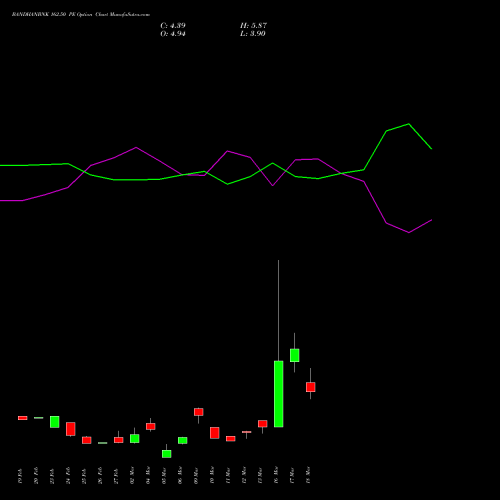
Task: Select the red candle for 25 Feb
Action: tap(87, 440)
